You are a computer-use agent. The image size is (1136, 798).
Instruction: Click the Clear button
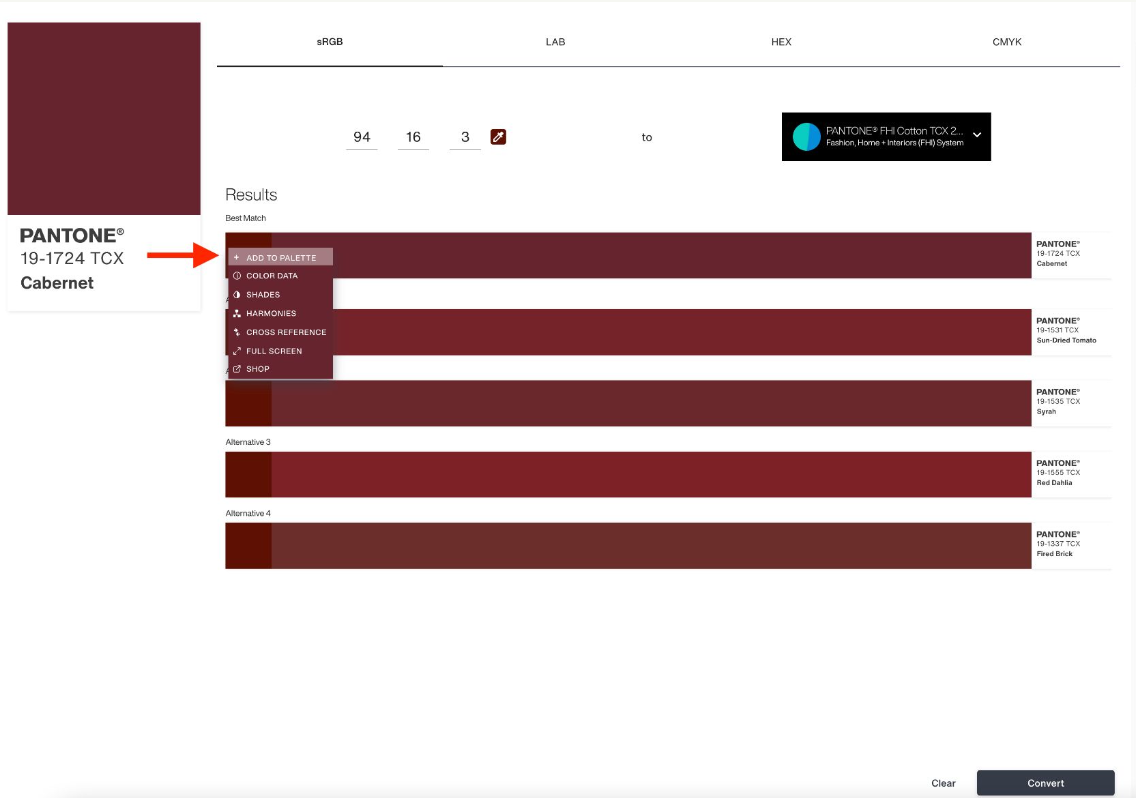click(x=943, y=783)
